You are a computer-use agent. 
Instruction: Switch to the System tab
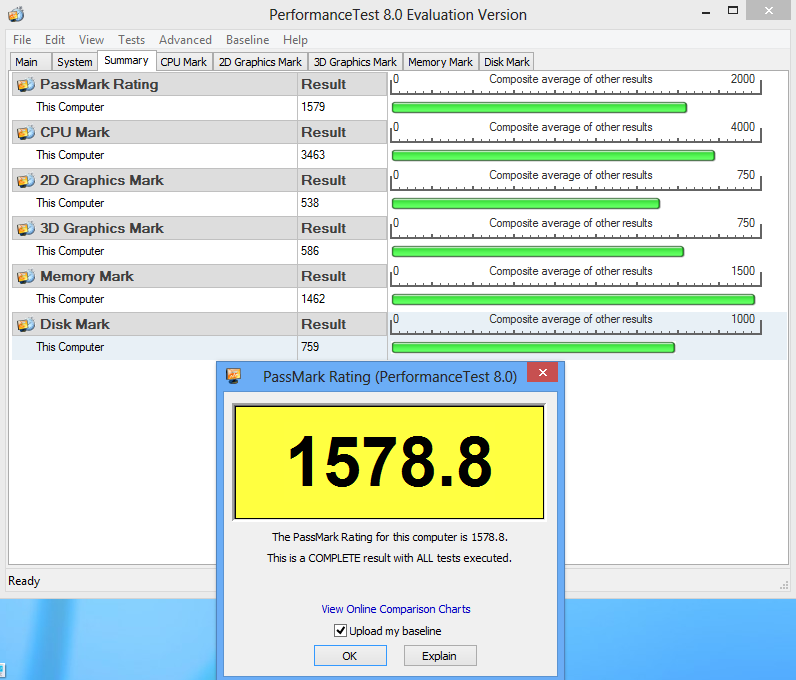tap(75, 62)
